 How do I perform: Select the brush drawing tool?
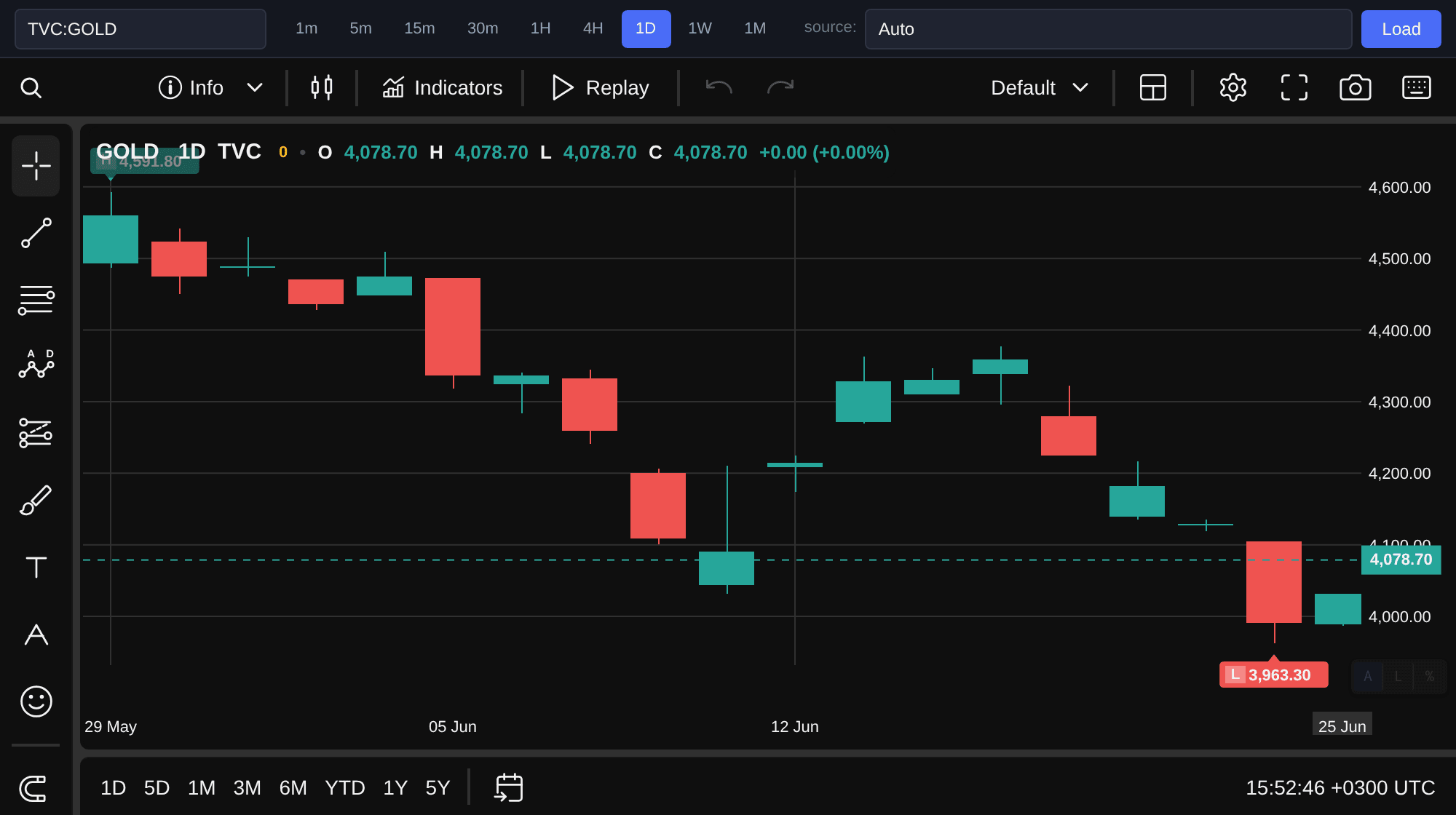tap(36, 500)
